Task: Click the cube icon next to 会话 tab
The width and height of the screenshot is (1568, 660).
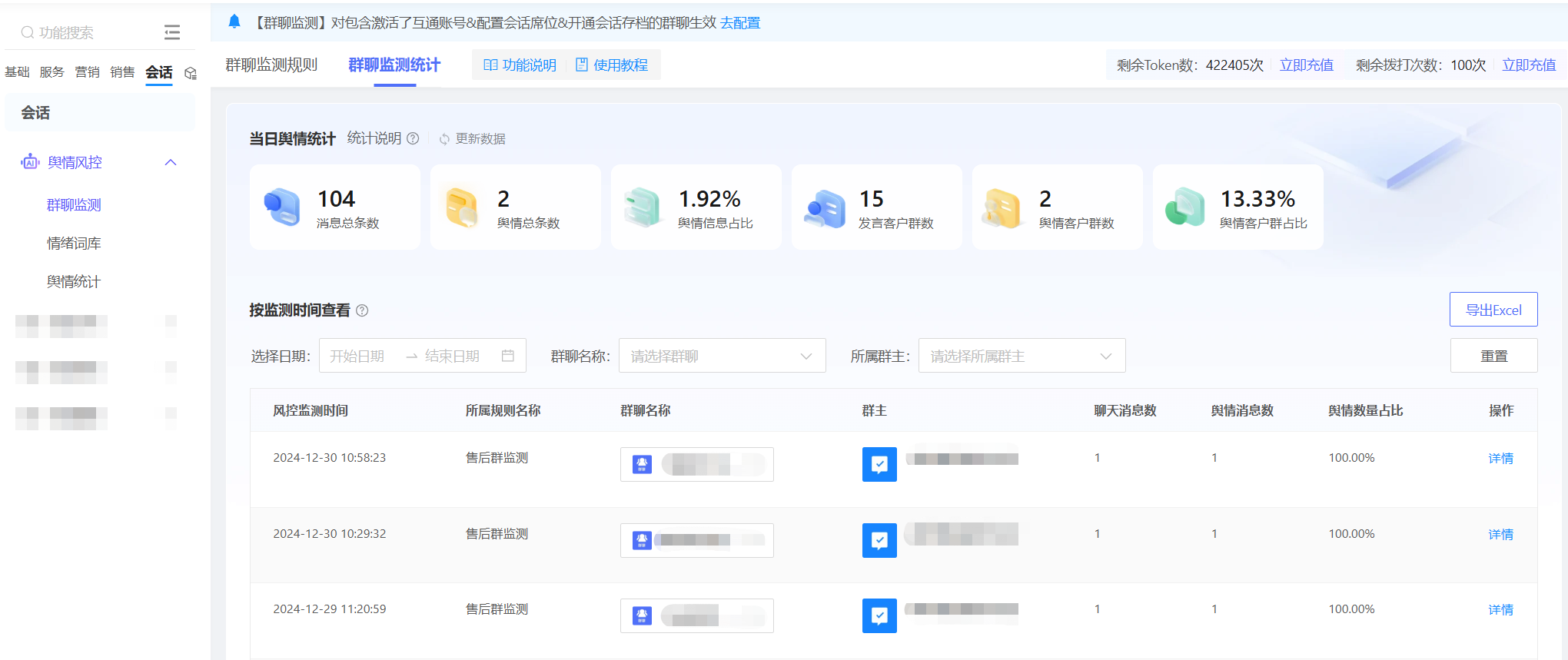Action: coord(191,73)
